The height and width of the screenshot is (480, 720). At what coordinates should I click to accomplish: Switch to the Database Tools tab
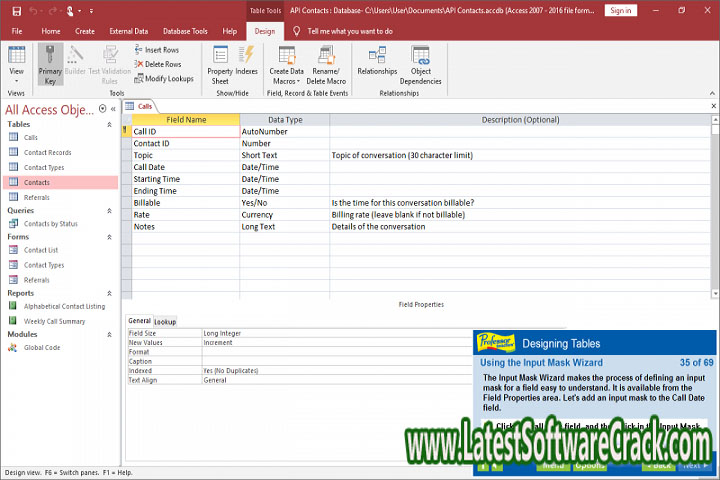click(x=185, y=31)
